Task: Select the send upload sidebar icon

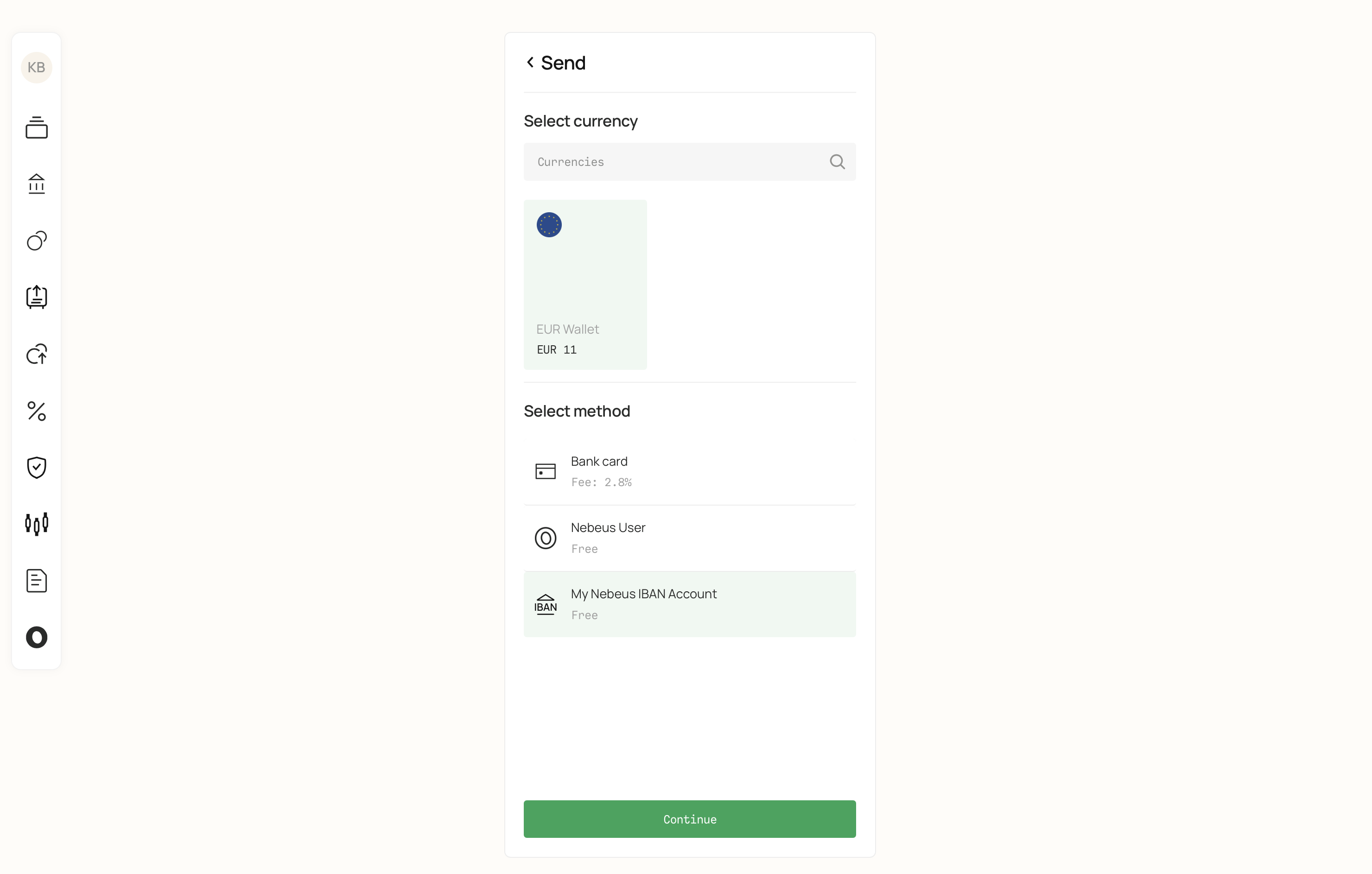Action: 37,297
